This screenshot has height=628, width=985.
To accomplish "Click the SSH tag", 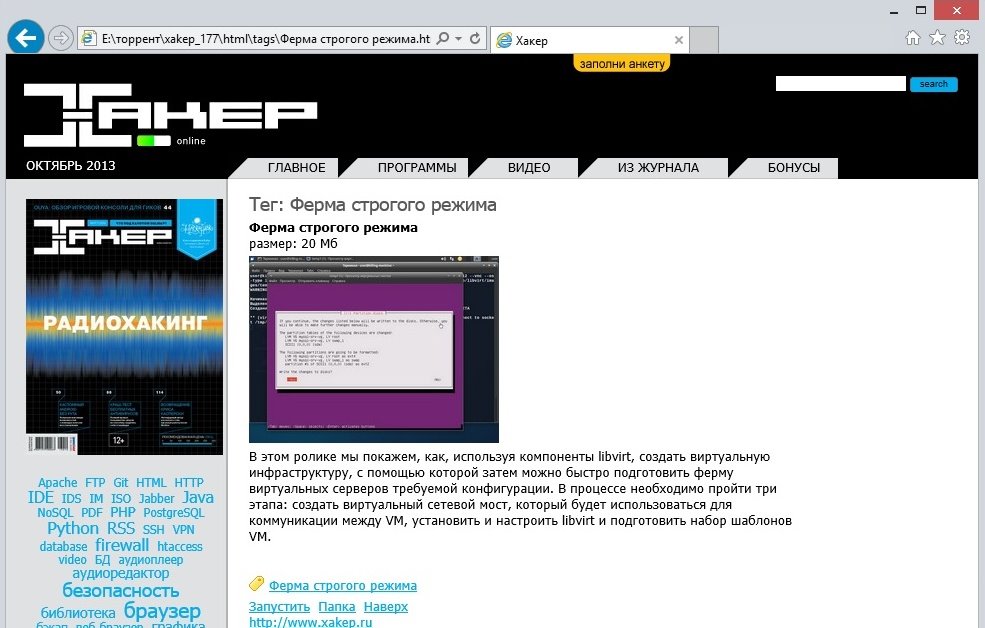I will point(153,529).
